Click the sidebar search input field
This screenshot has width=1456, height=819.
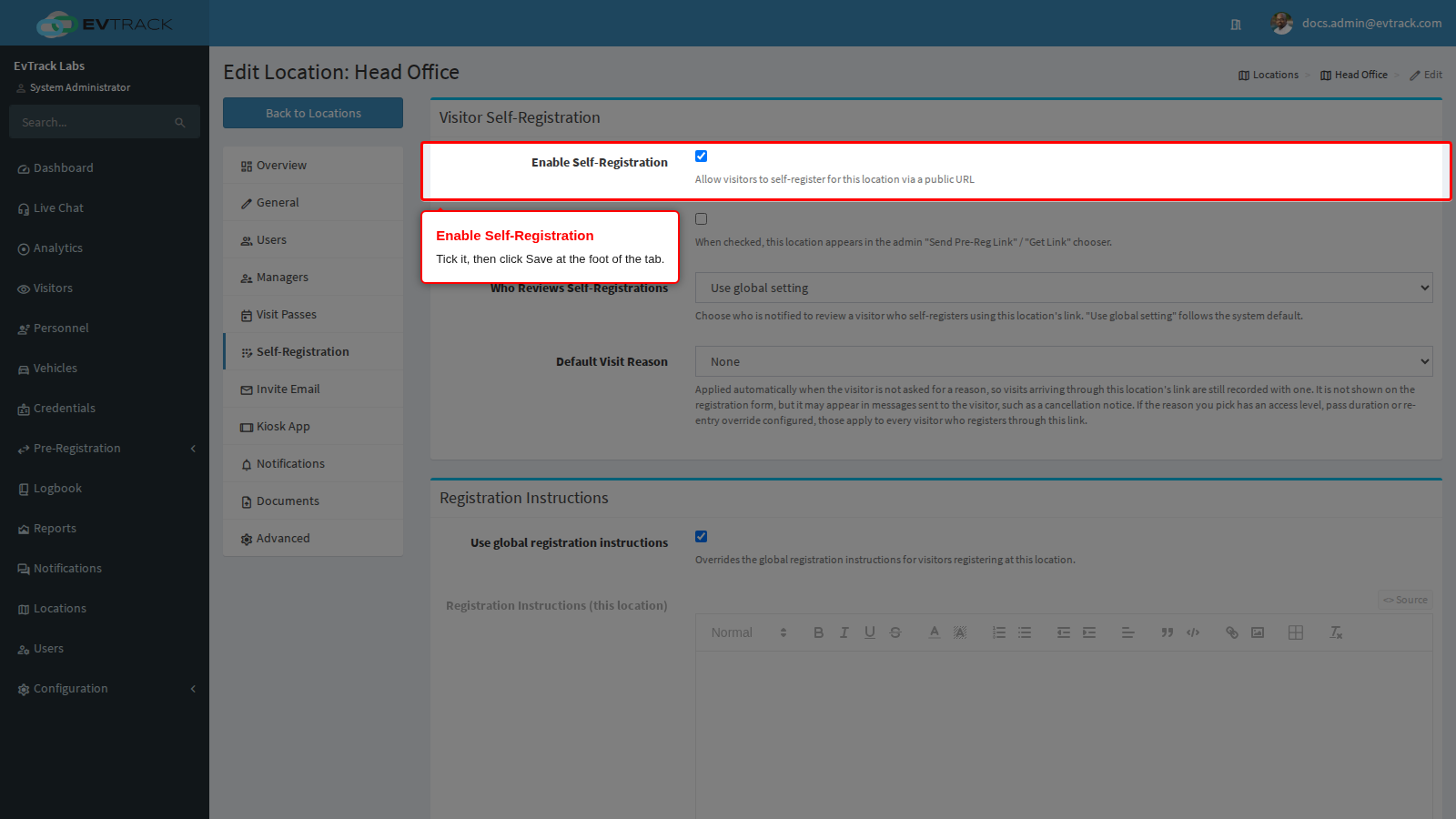[91, 122]
